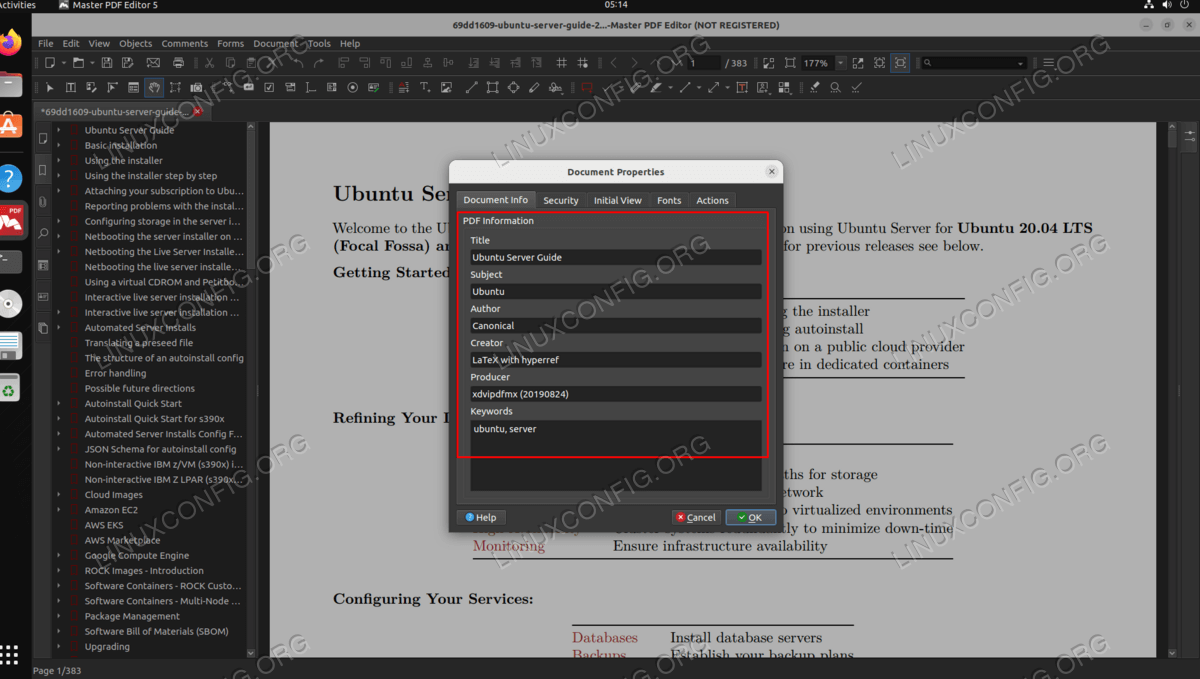Open the Attachments paperclip side panel
The image size is (1200, 679).
point(43,202)
